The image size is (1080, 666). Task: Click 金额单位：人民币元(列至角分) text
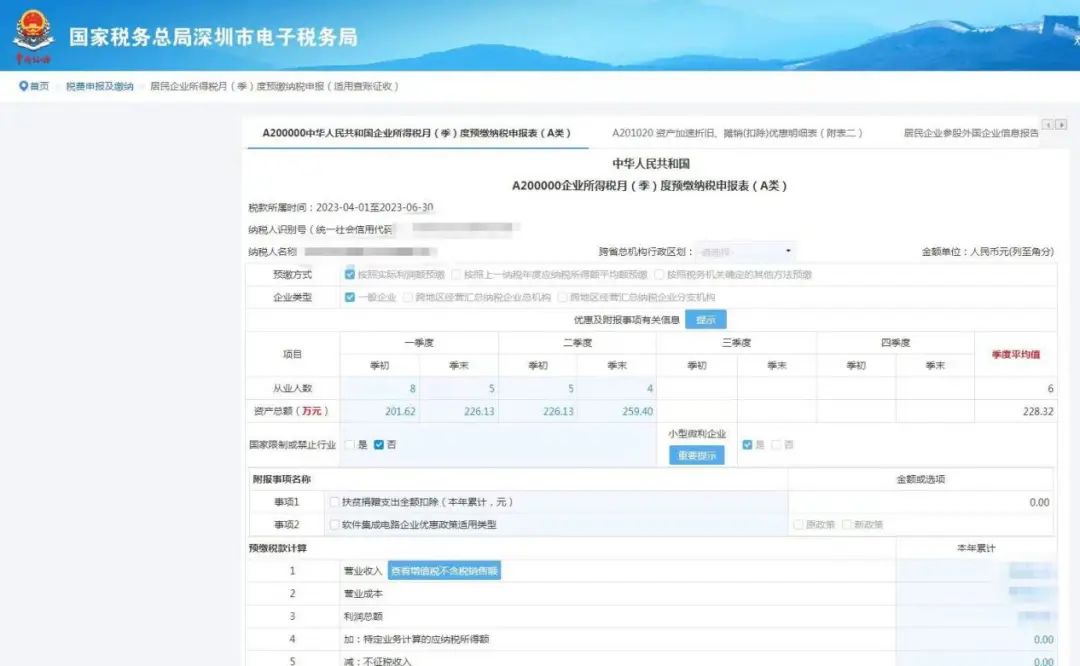[988, 251]
